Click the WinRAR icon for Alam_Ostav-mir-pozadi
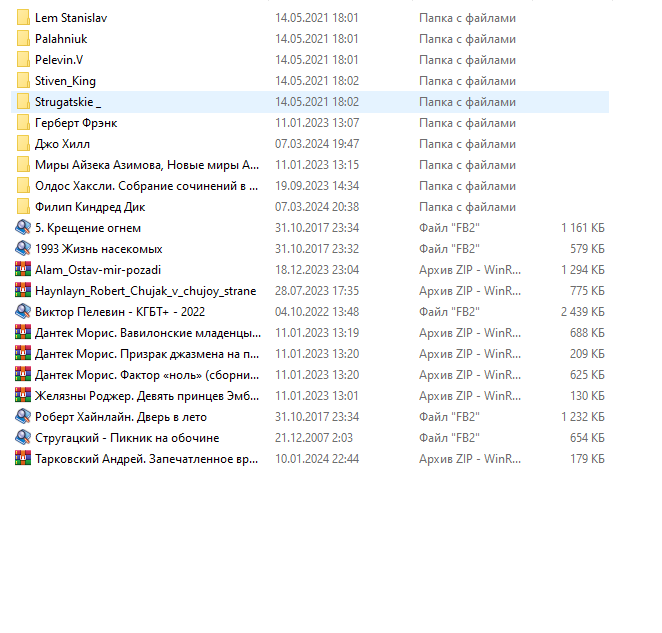 (23, 270)
